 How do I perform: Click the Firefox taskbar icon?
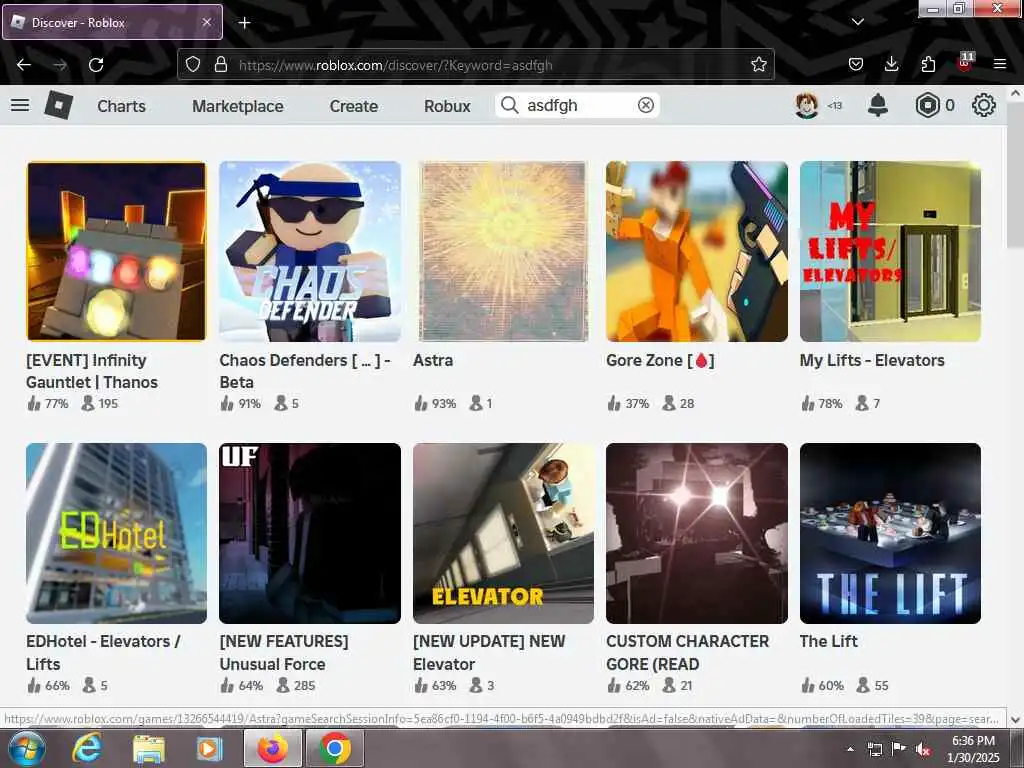tap(273, 748)
